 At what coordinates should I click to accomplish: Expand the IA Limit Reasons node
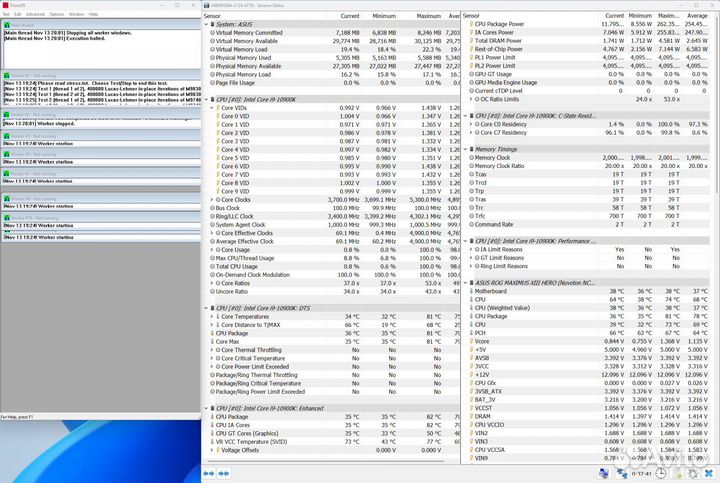tap(471, 250)
